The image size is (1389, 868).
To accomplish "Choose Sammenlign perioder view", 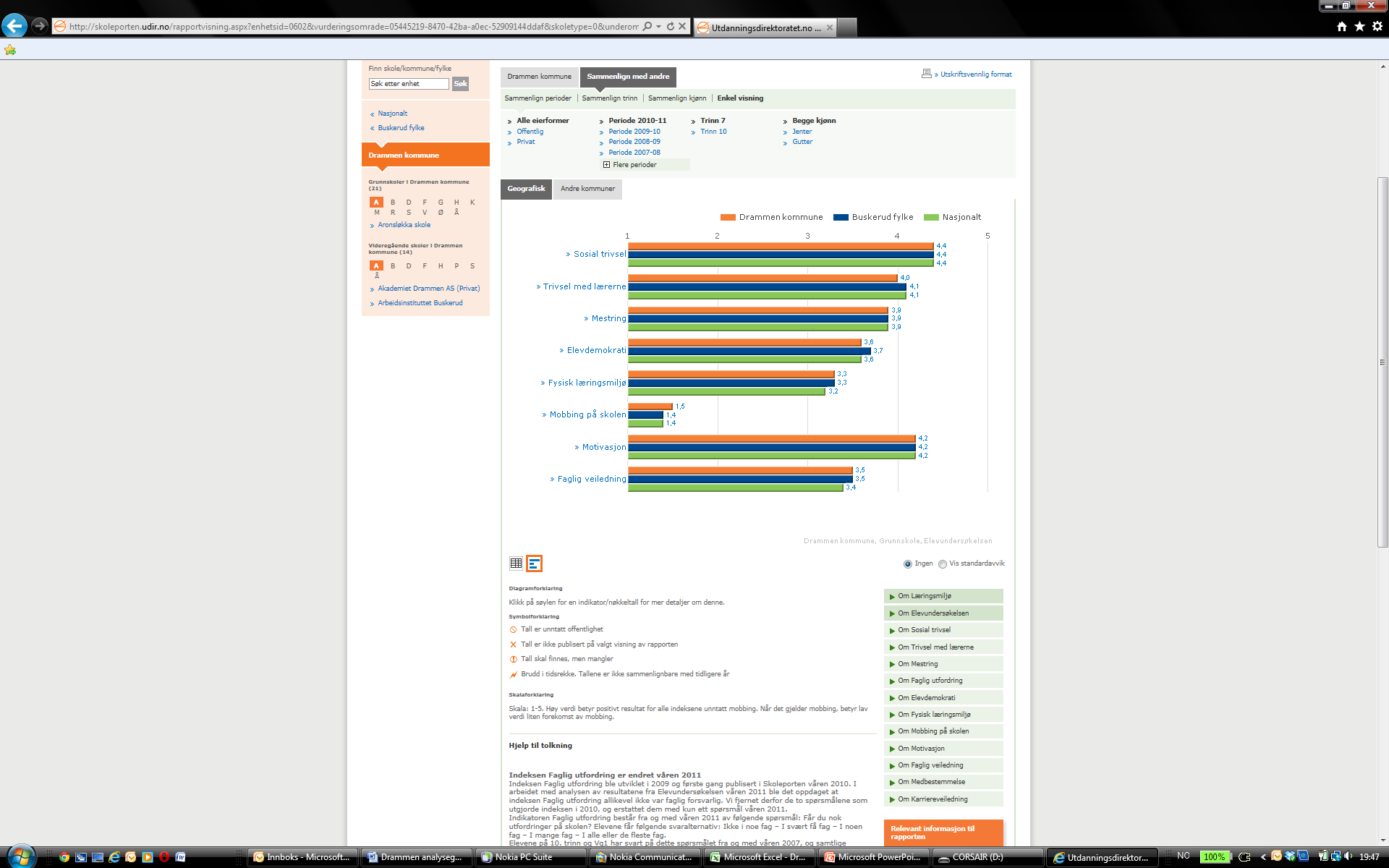I will point(538,98).
